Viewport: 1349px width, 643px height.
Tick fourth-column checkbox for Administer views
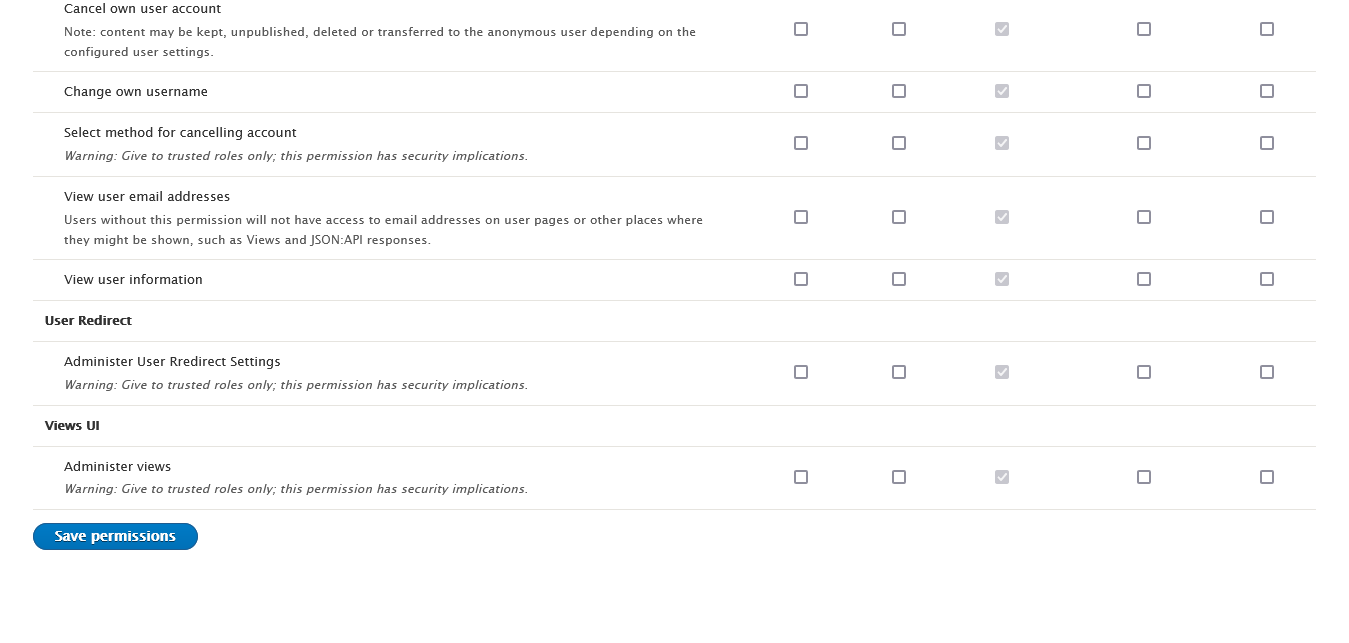coord(1144,477)
